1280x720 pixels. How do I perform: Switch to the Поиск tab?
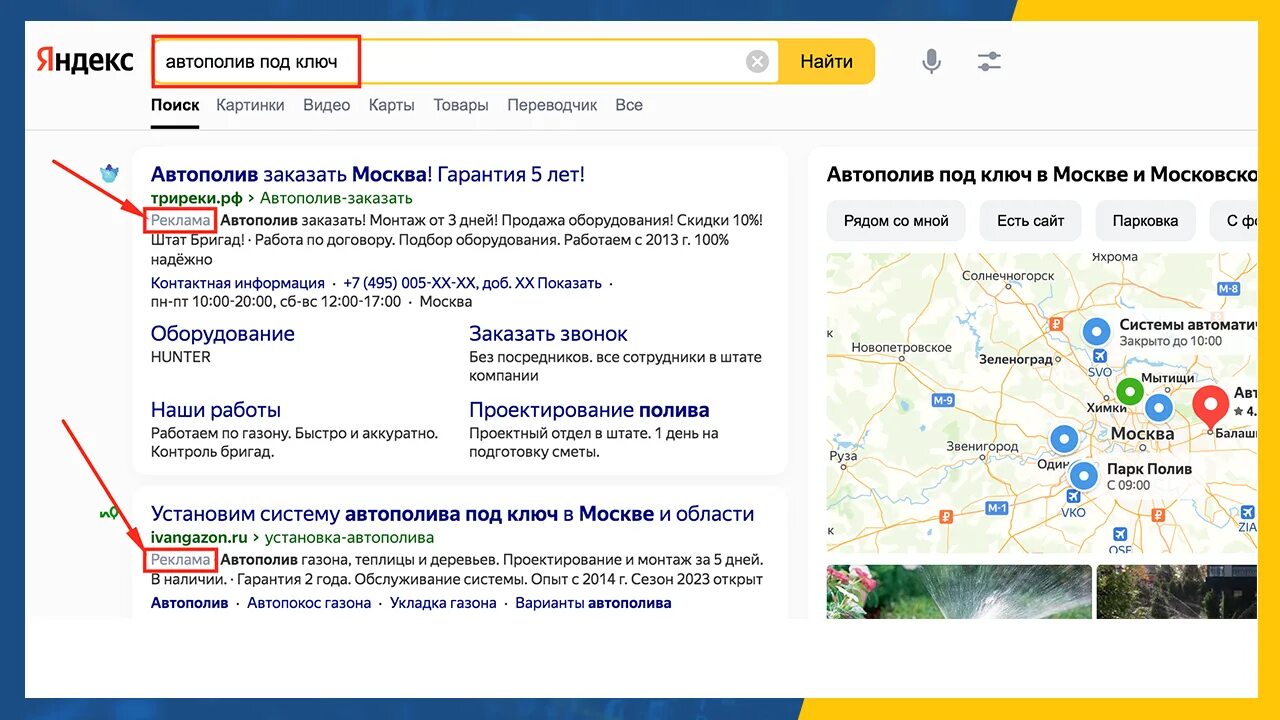pyautogui.click(x=175, y=105)
